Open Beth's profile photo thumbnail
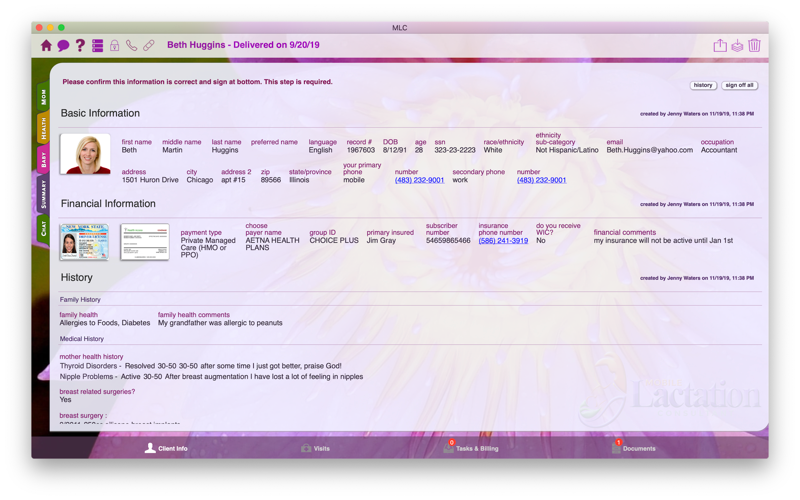 (x=85, y=154)
